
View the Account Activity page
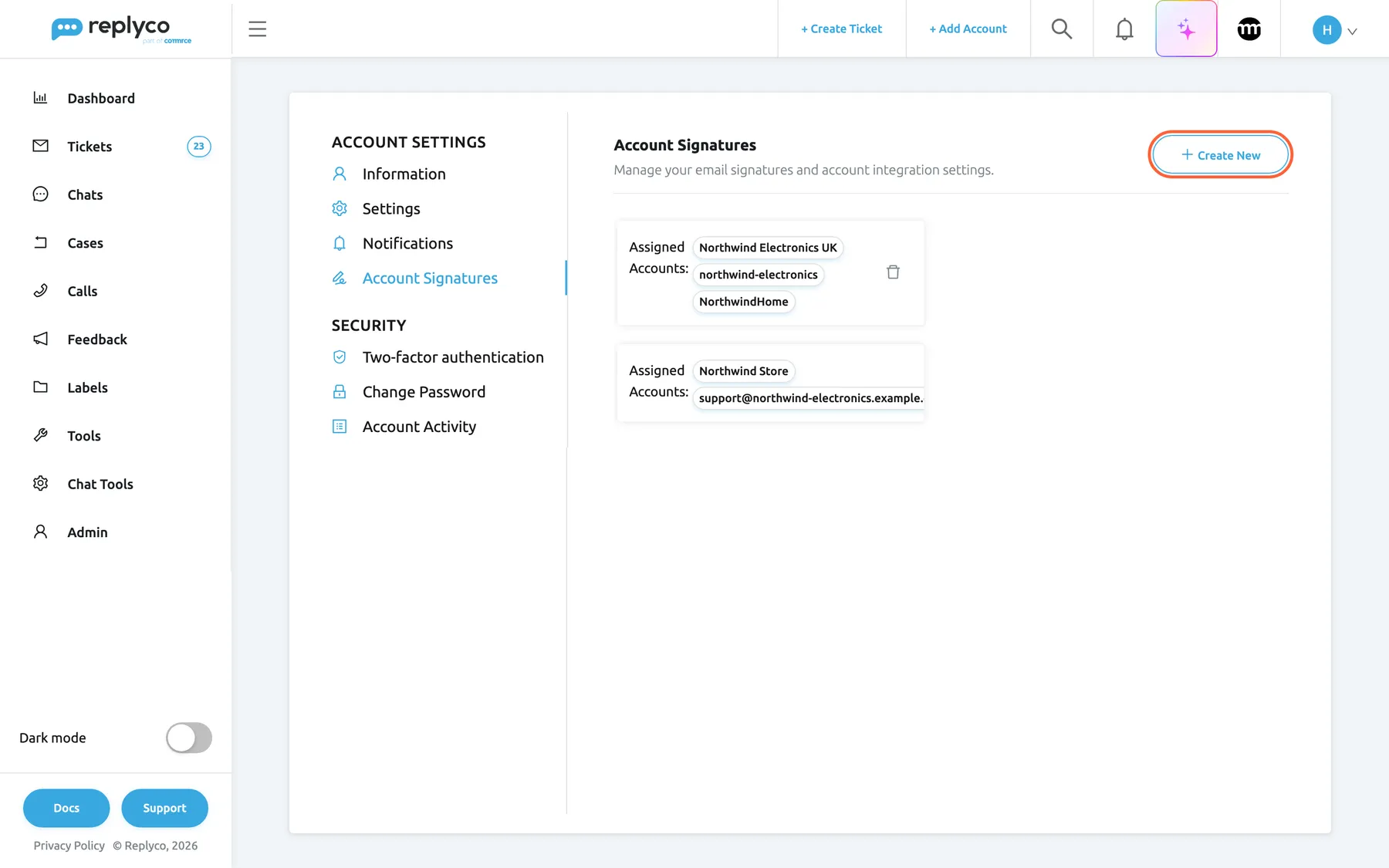coord(419,427)
